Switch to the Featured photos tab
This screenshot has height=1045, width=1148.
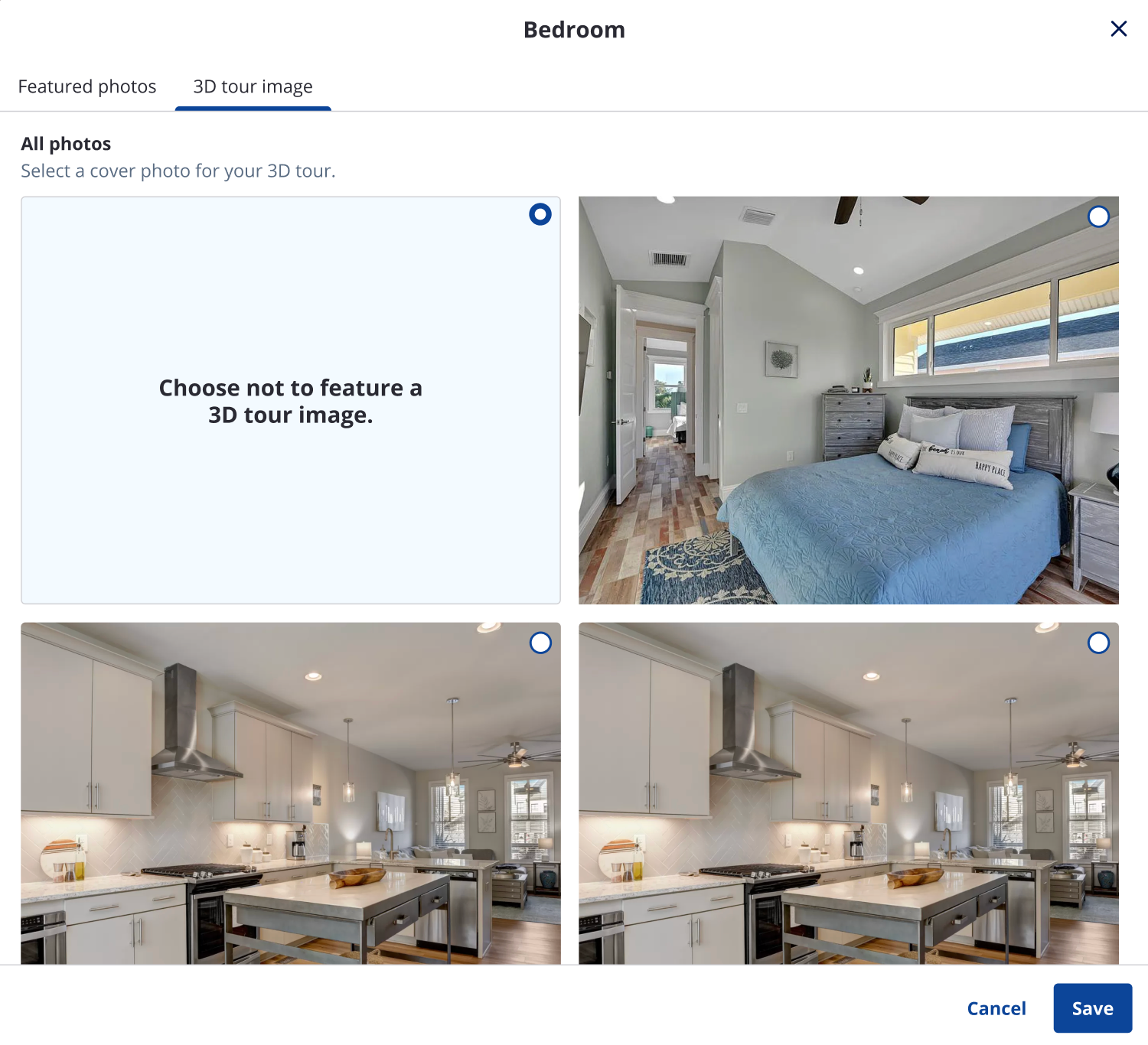coord(87,86)
